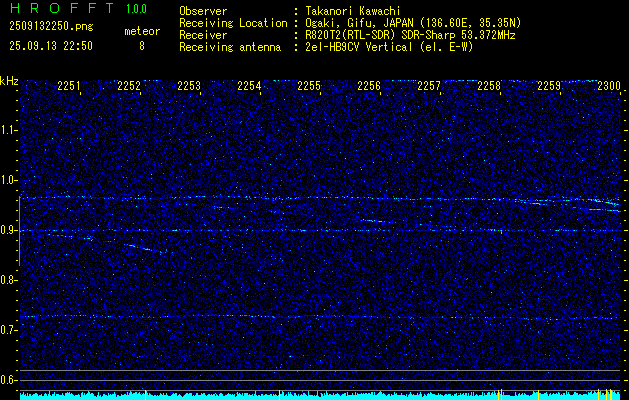
Task: Pick the 2253 time marker
Action: [x=189, y=86]
